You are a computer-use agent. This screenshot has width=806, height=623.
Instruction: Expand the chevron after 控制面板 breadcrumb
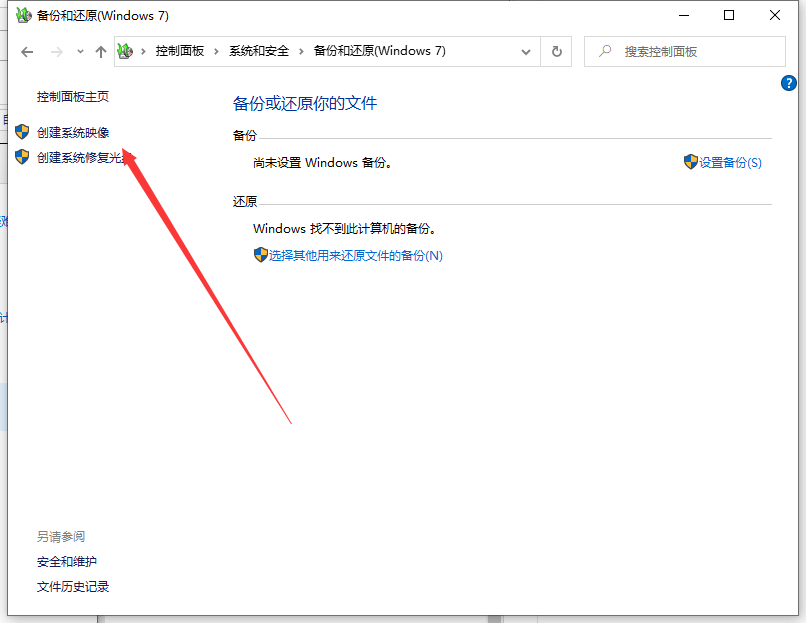pos(216,51)
